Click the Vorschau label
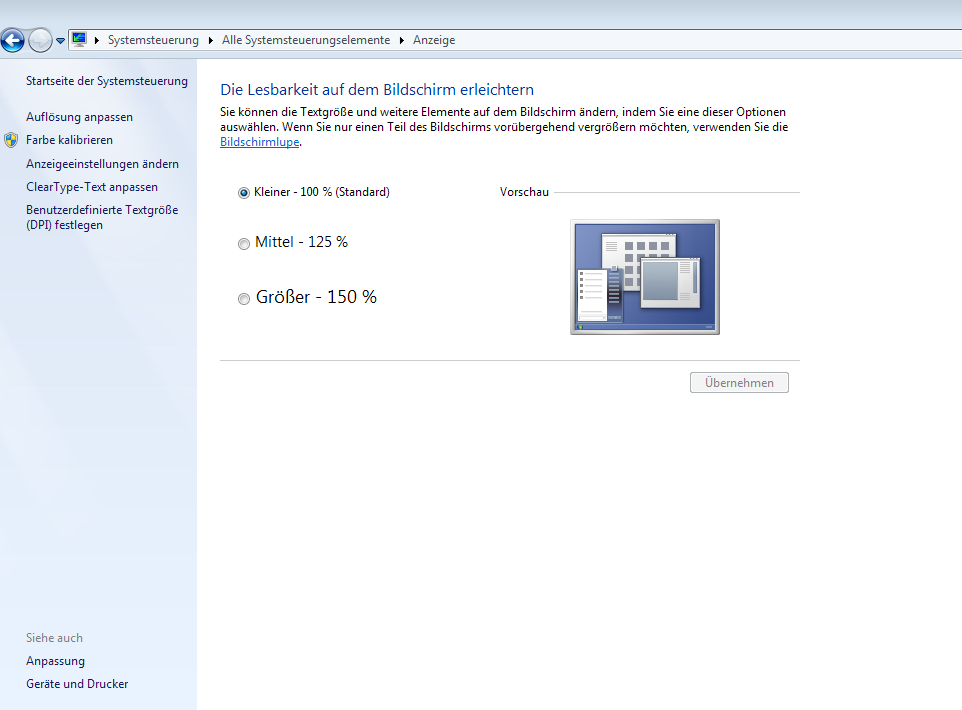 (524, 192)
